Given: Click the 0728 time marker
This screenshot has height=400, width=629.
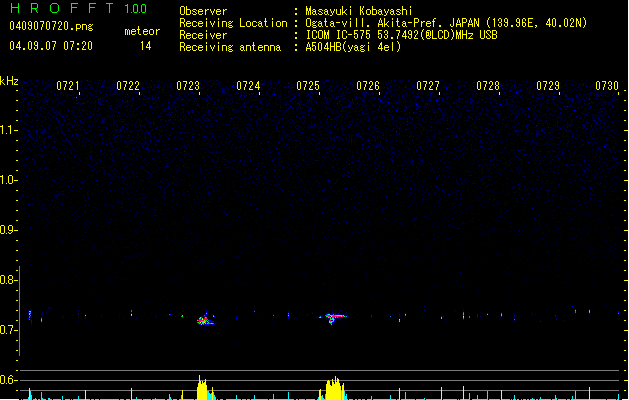Looking at the screenshot, I should pyautogui.click(x=488, y=86).
